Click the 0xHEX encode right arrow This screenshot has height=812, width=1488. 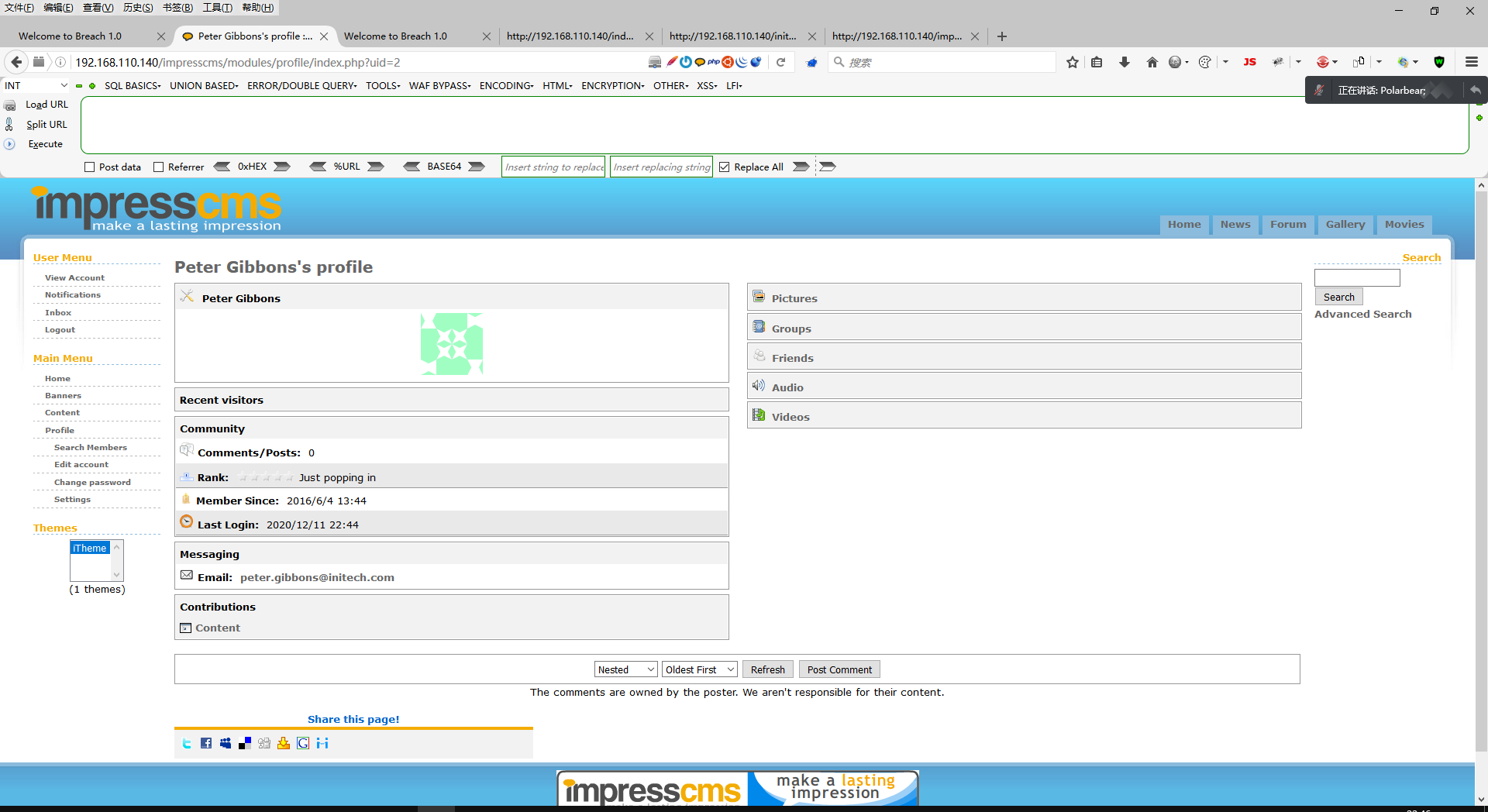pyautogui.click(x=282, y=167)
